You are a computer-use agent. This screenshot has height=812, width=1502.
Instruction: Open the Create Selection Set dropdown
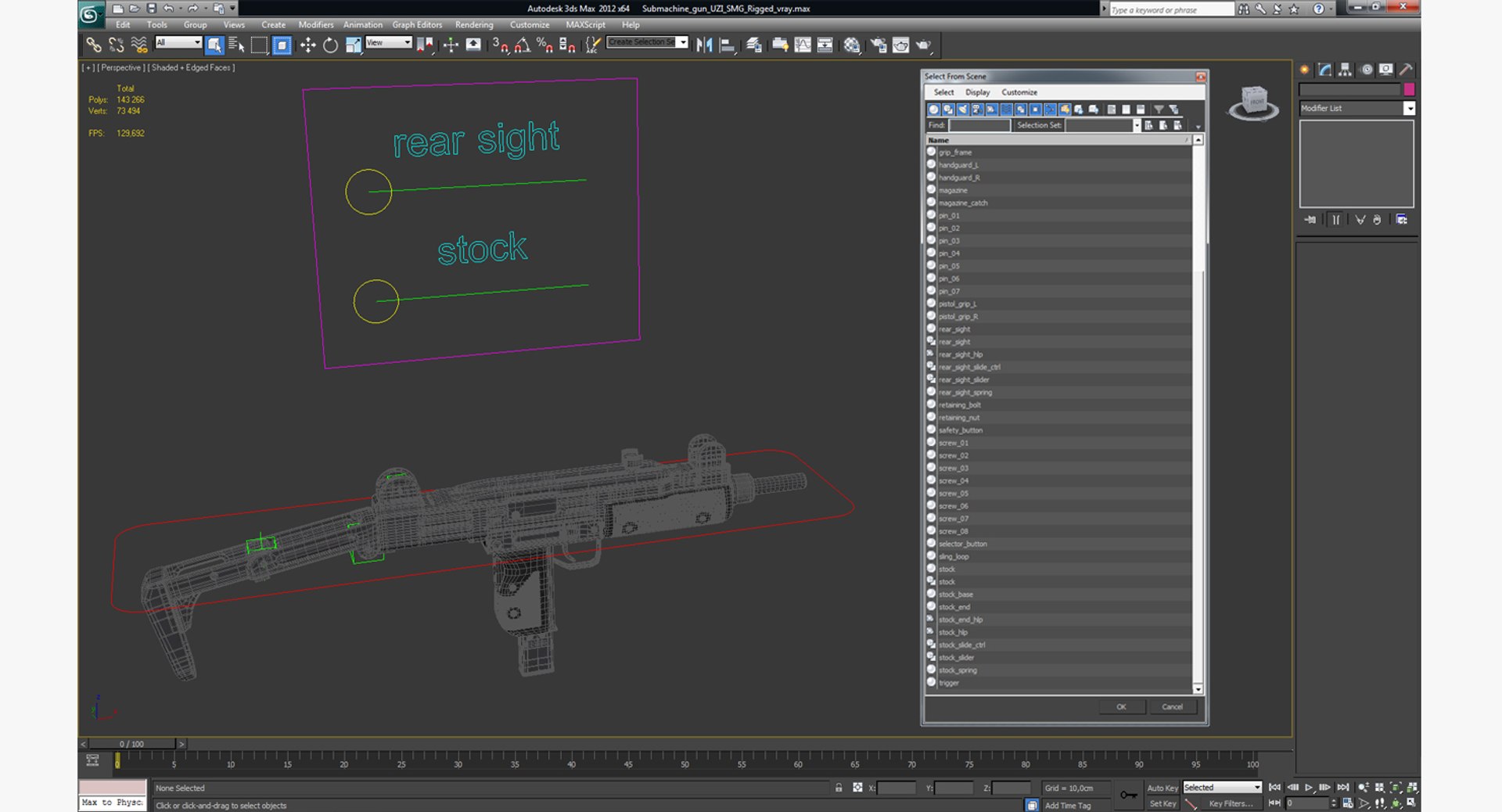pyautogui.click(x=647, y=42)
